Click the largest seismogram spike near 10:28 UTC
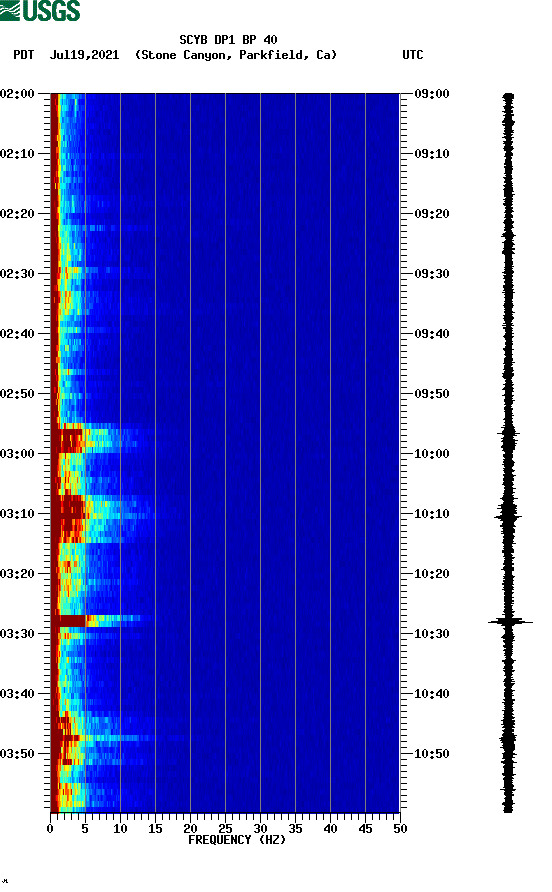 pyautogui.click(x=510, y=622)
